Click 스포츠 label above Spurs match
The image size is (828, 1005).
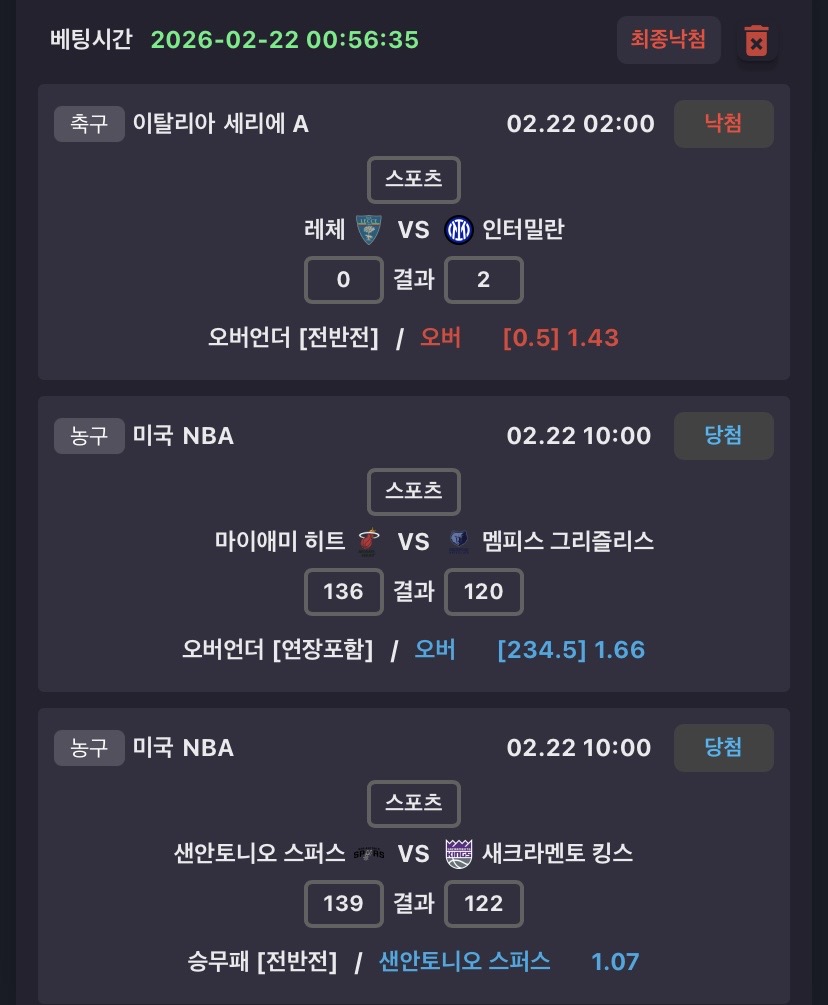coord(414,804)
